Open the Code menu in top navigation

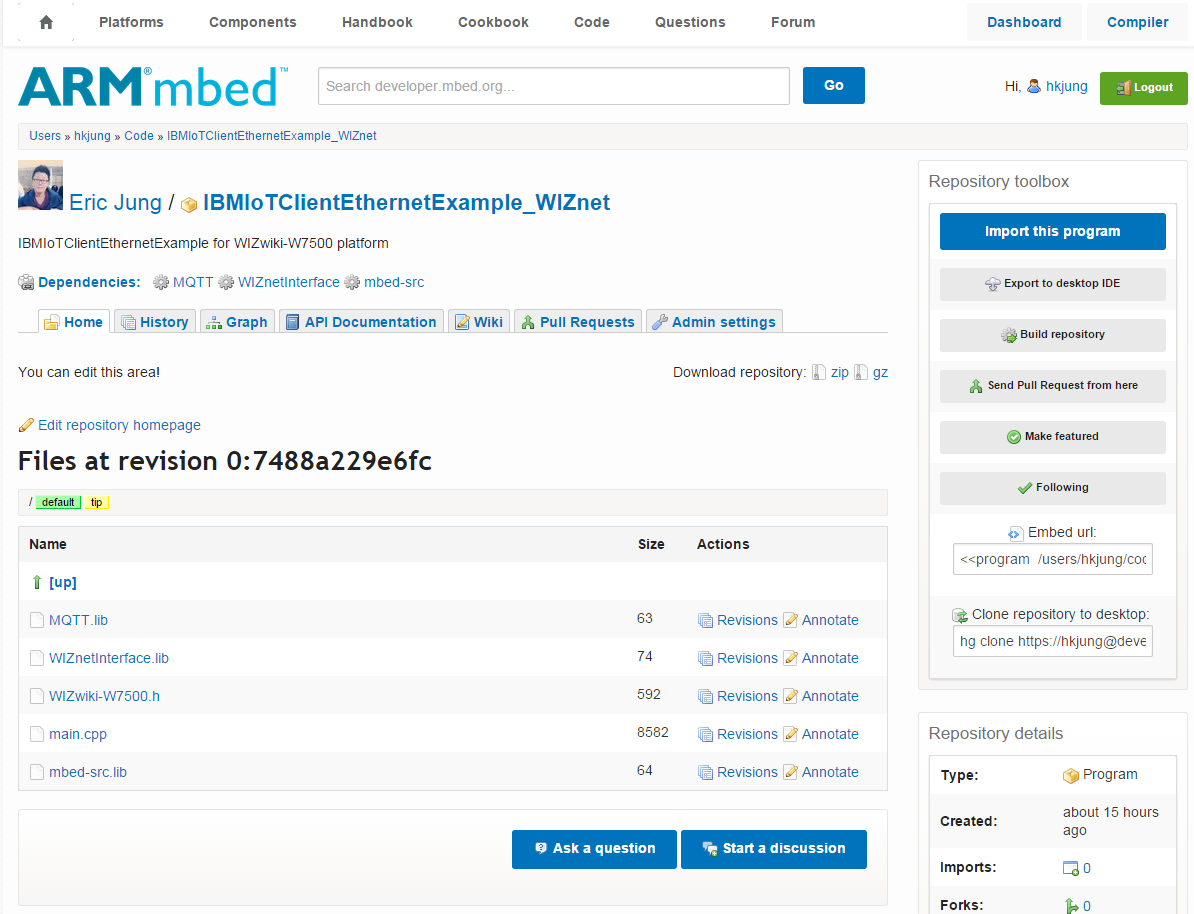[592, 22]
